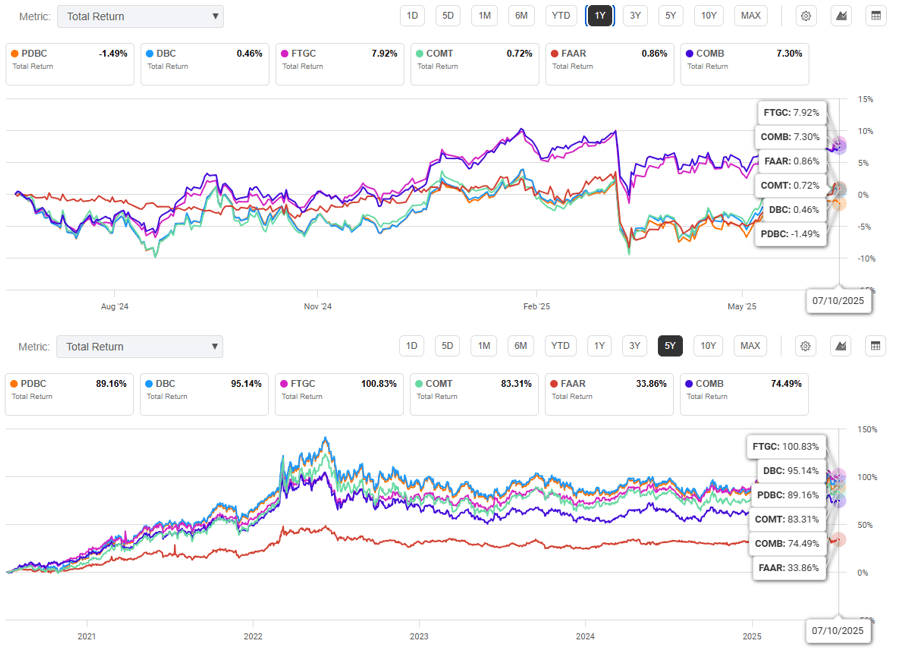Click the orange PDBC legend dot

(x=14, y=53)
